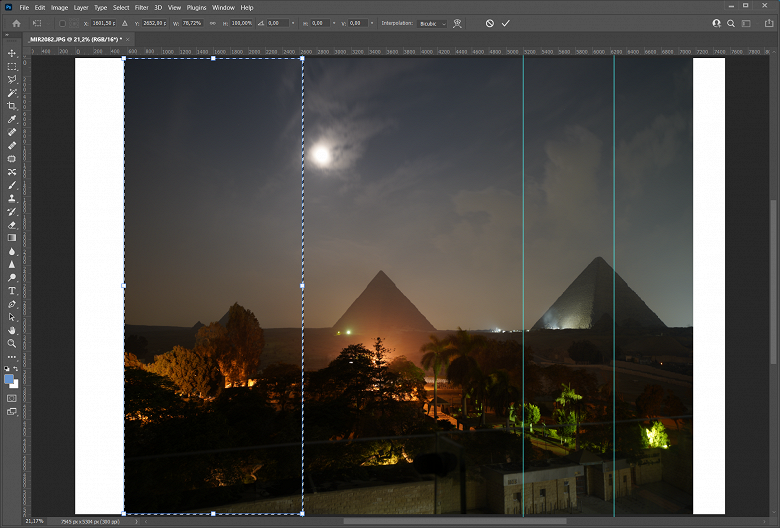The image size is (780, 528).
Task: Click the foreground color swatch
Action: click(x=9, y=379)
